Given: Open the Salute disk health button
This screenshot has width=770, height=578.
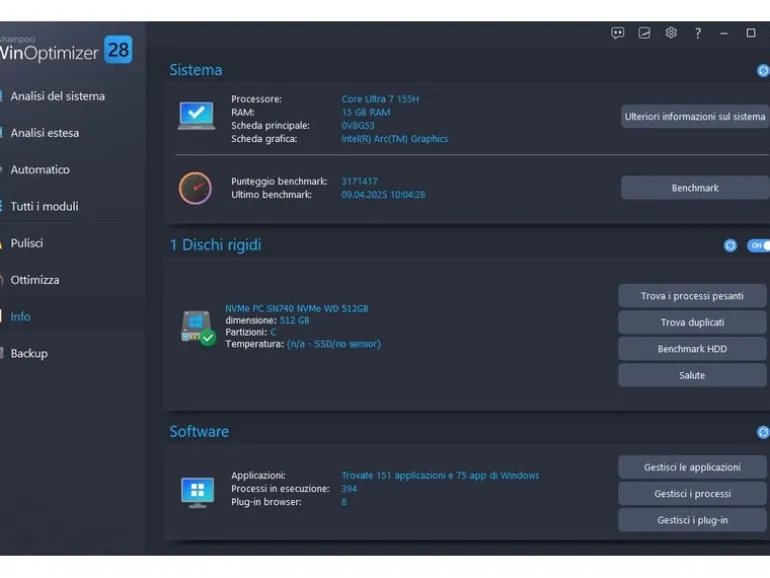Looking at the screenshot, I should pos(692,376).
